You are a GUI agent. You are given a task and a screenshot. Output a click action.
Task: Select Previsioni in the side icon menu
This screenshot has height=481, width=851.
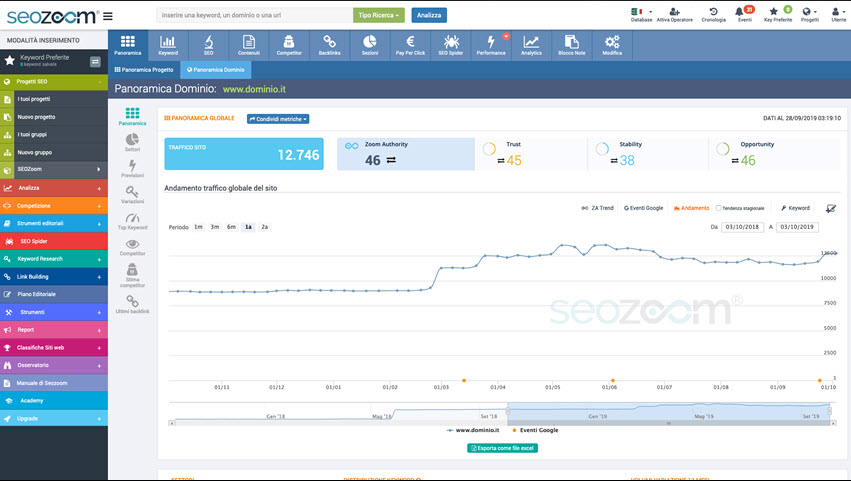tap(132, 168)
